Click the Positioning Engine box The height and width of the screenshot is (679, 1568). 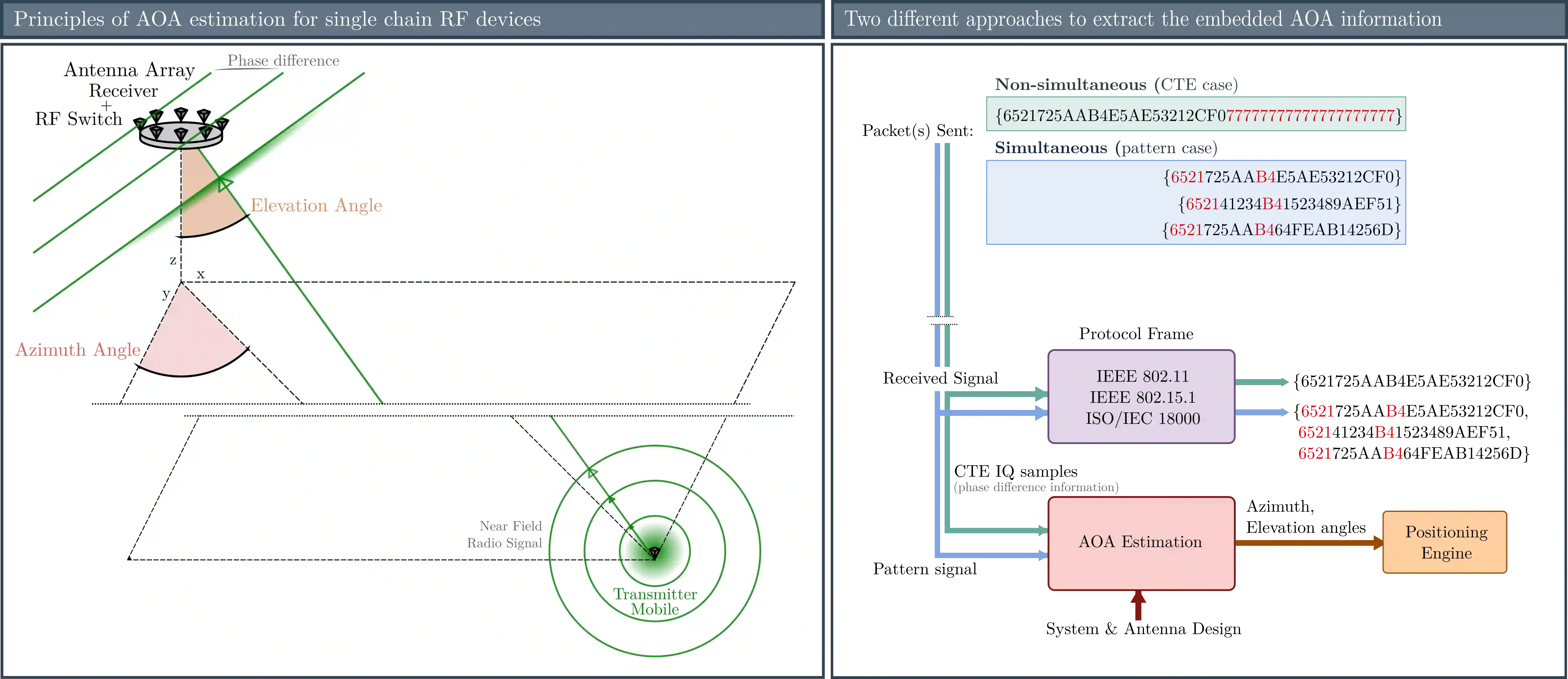(1444, 542)
